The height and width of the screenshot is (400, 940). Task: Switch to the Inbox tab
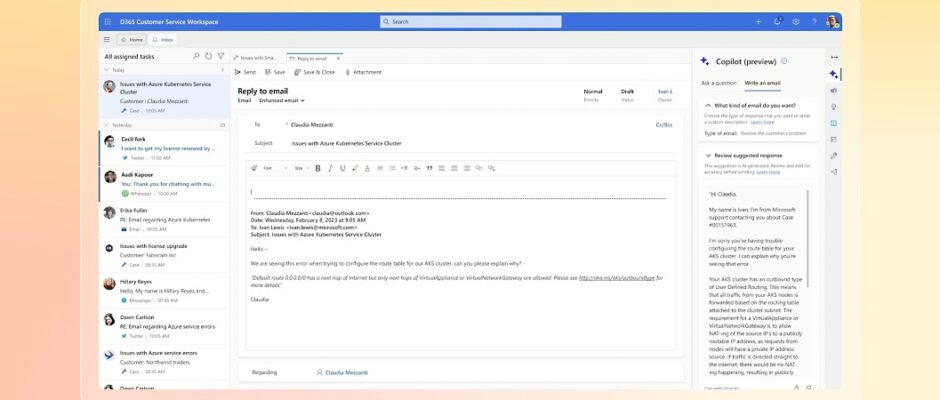coord(162,40)
